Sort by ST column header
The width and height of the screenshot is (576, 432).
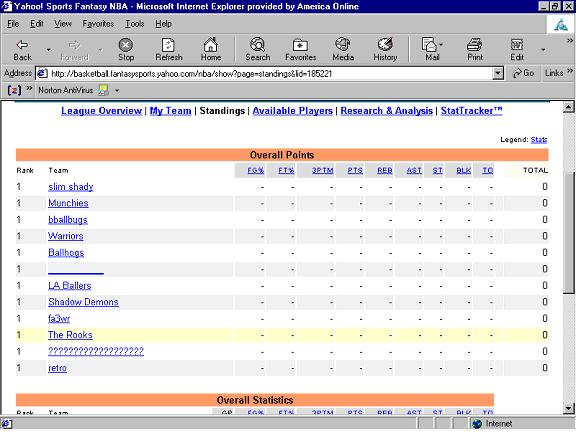(438, 170)
